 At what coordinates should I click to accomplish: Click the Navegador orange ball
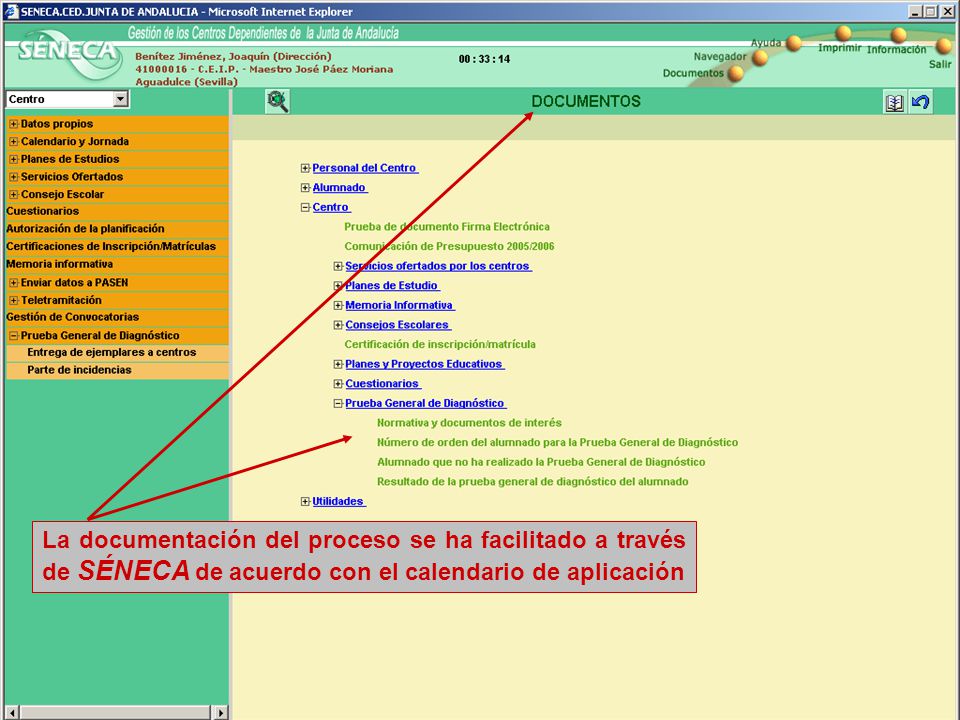(760, 58)
